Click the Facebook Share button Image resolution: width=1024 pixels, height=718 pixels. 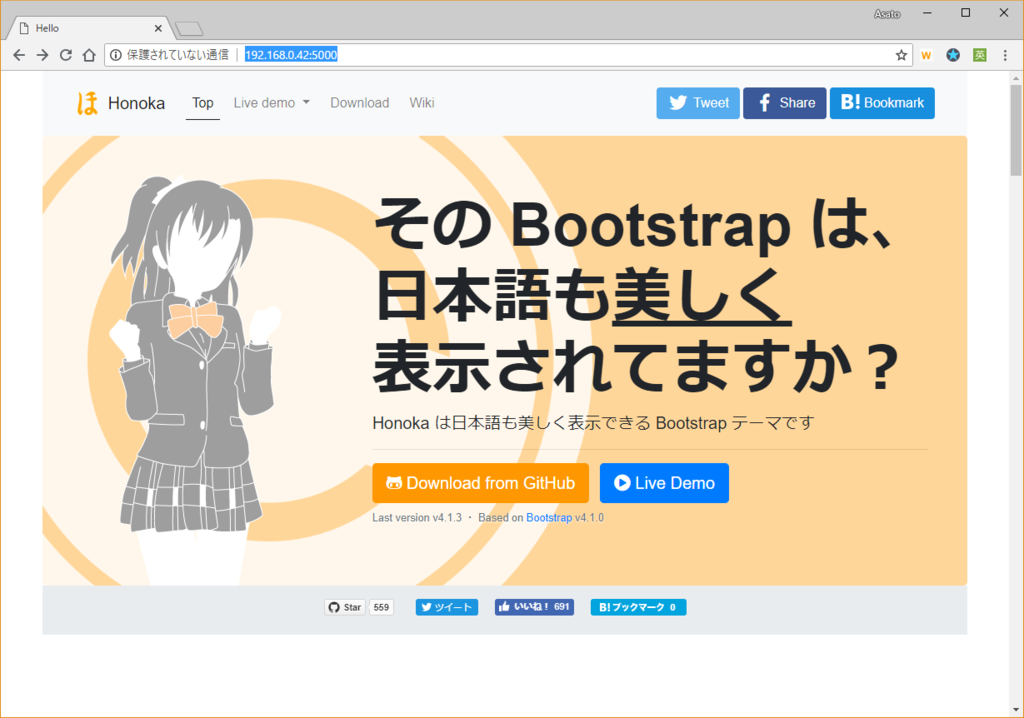(784, 103)
